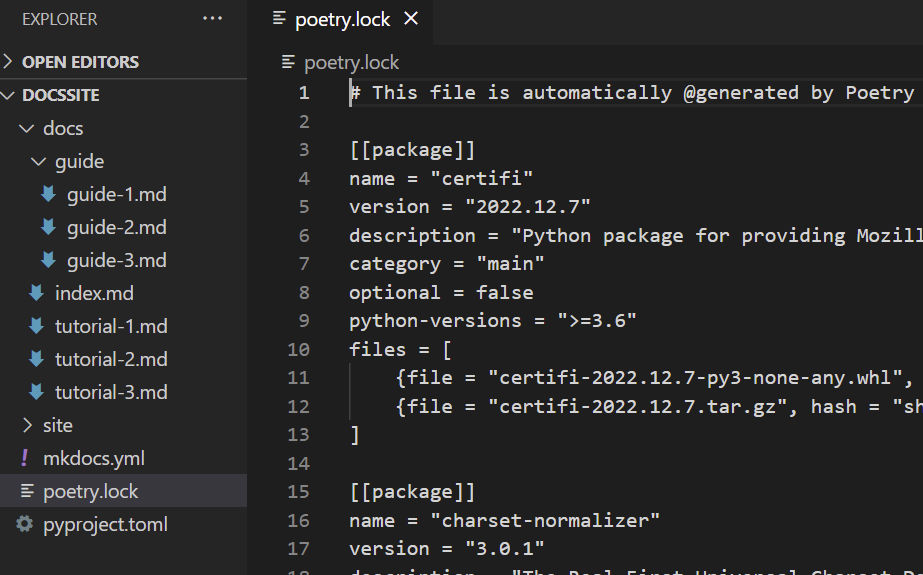Click markdown icon beside tutorial-2.md
923x575 pixels.
[36, 358]
